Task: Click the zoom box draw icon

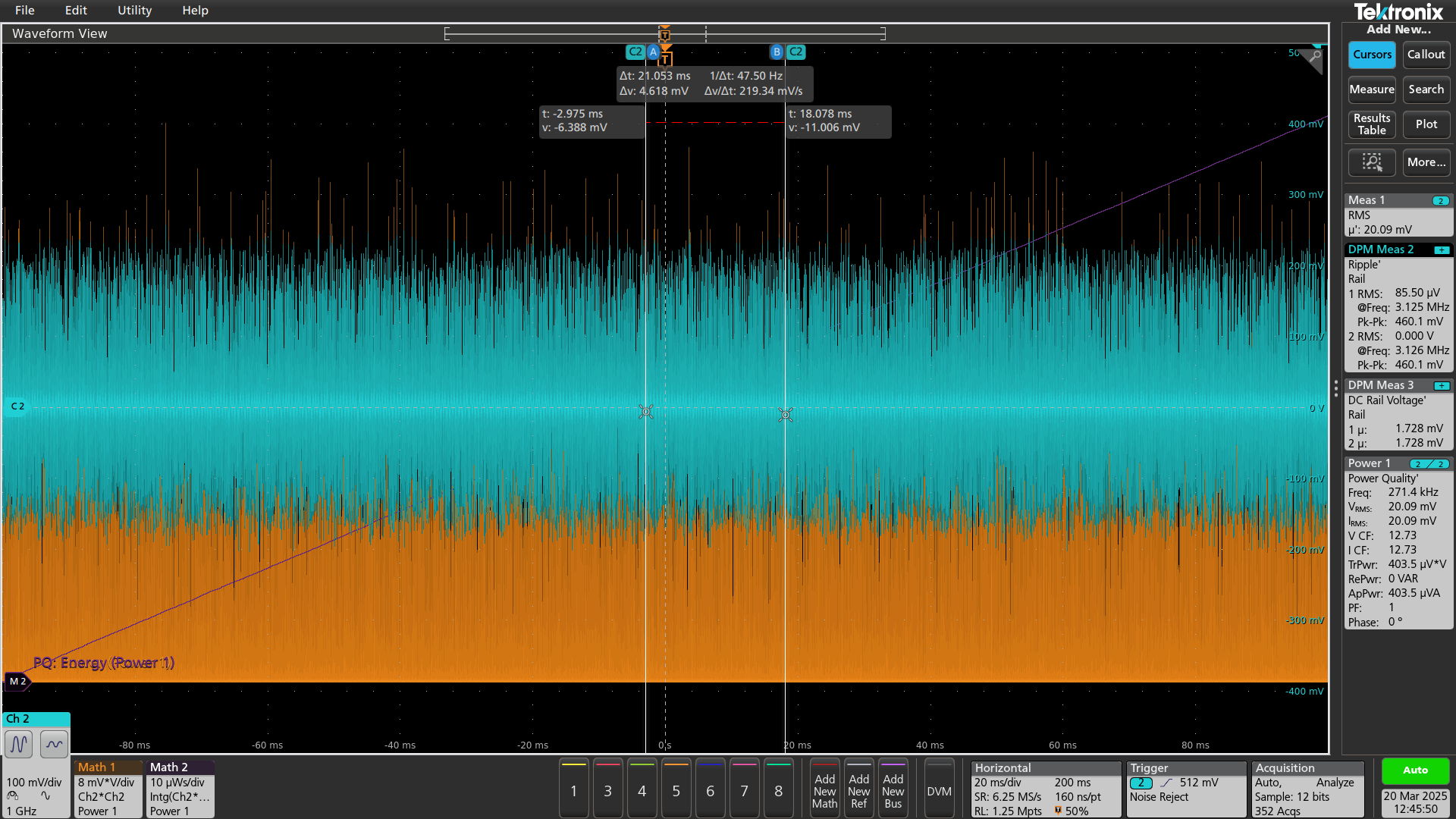Action: [x=1371, y=162]
